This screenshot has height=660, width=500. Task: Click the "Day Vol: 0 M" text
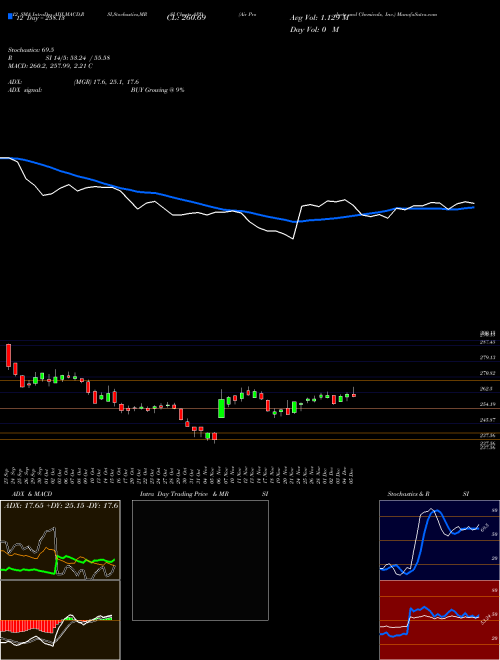click(x=314, y=29)
